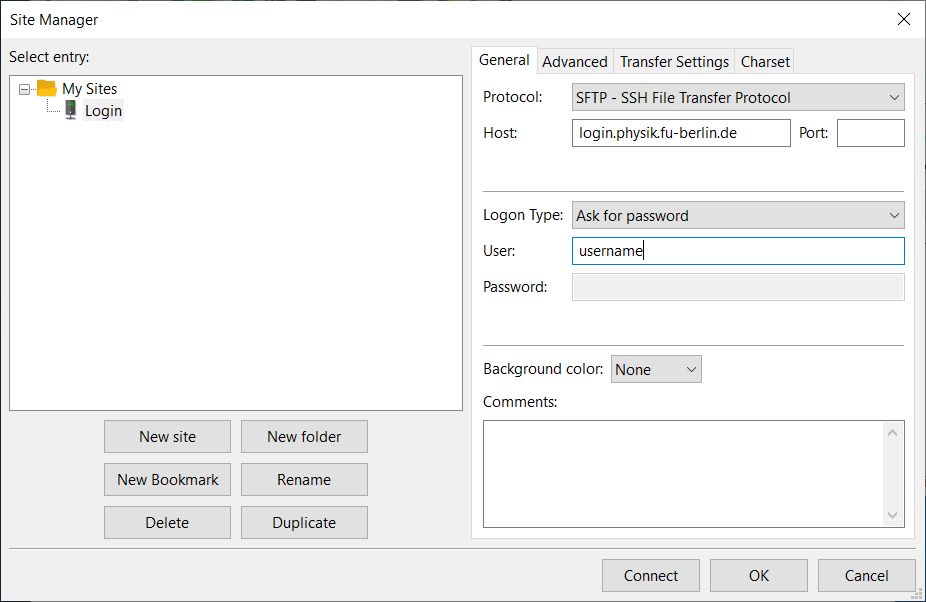This screenshot has height=602, width=926.
Task: Click the Cancel button
Action: [x=866, y=575]
